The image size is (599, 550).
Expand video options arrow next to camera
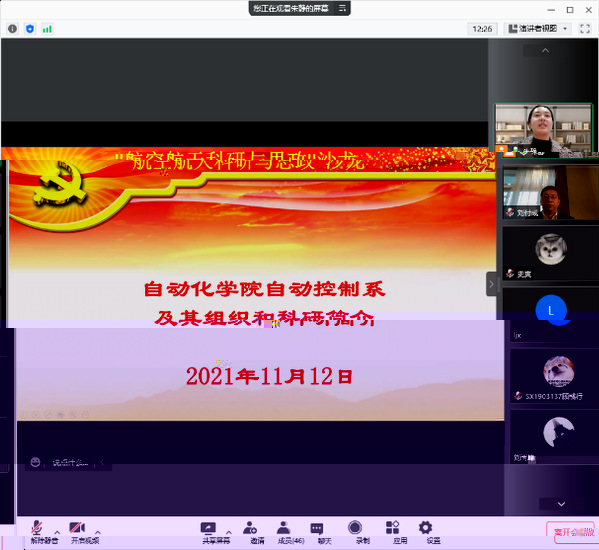pos(98,532)
